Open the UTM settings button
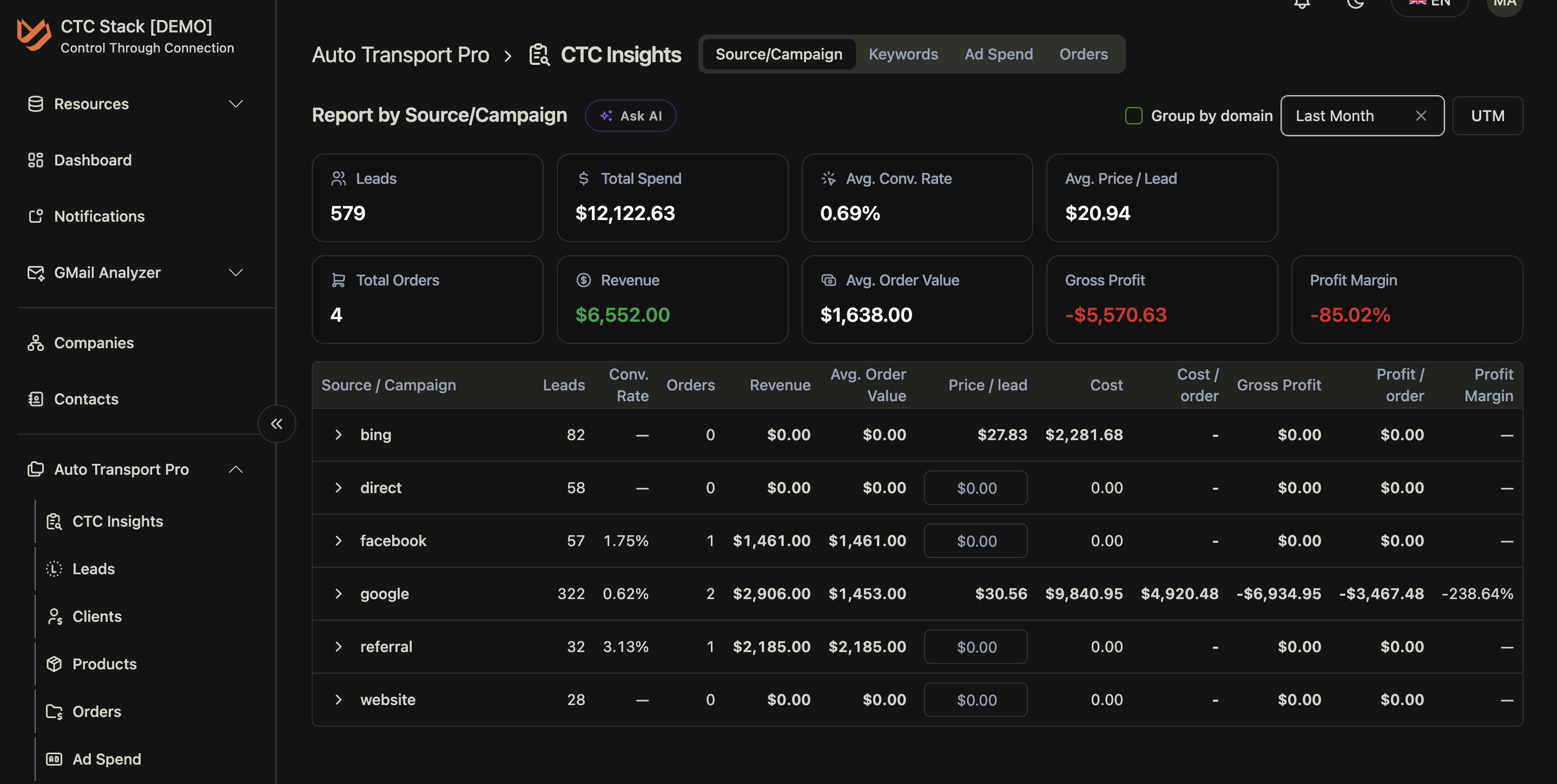Viewport: 1557px width, 784px height. [x=1488, y=115]
